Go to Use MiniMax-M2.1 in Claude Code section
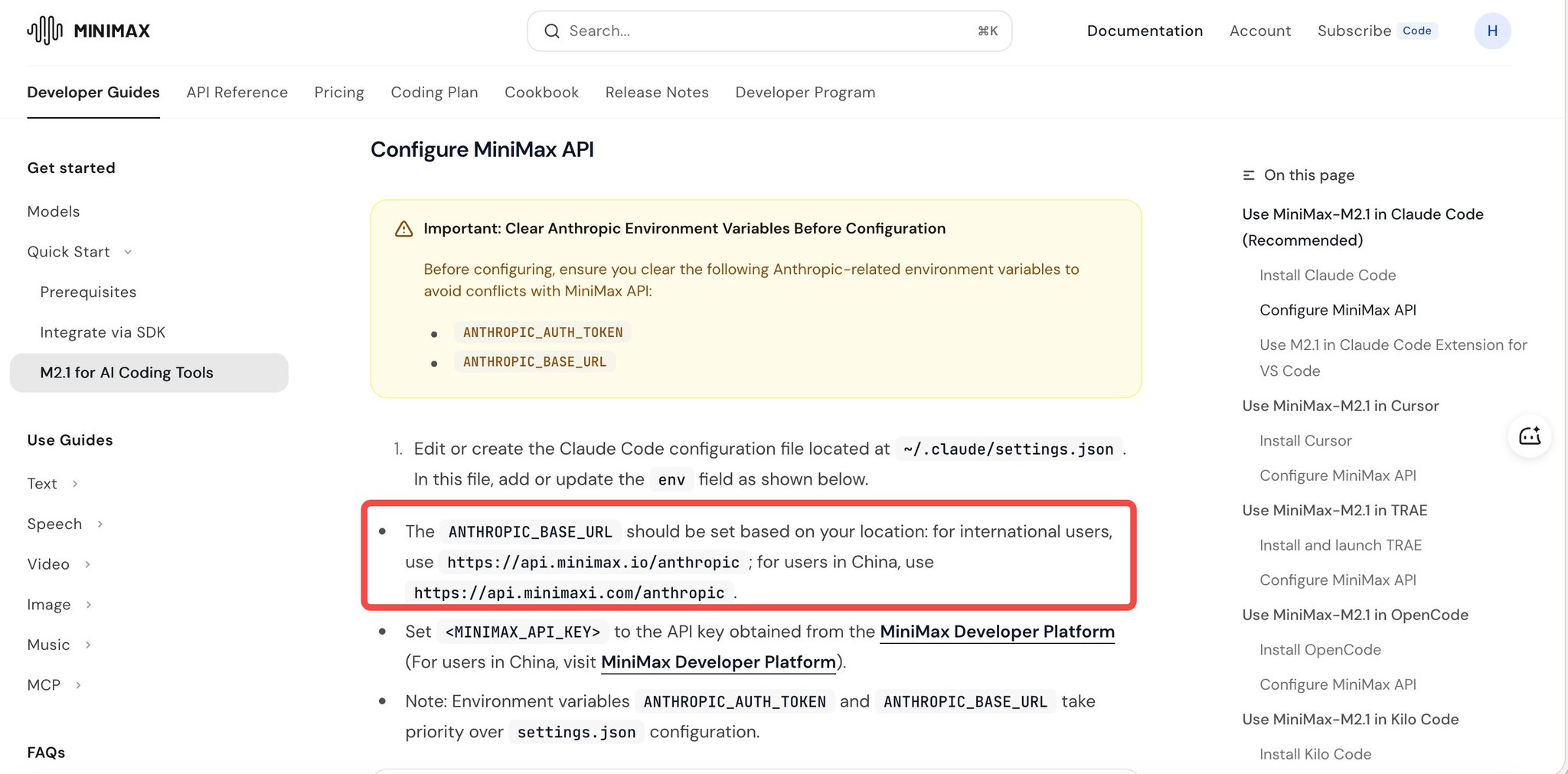 click(1363, 227)
